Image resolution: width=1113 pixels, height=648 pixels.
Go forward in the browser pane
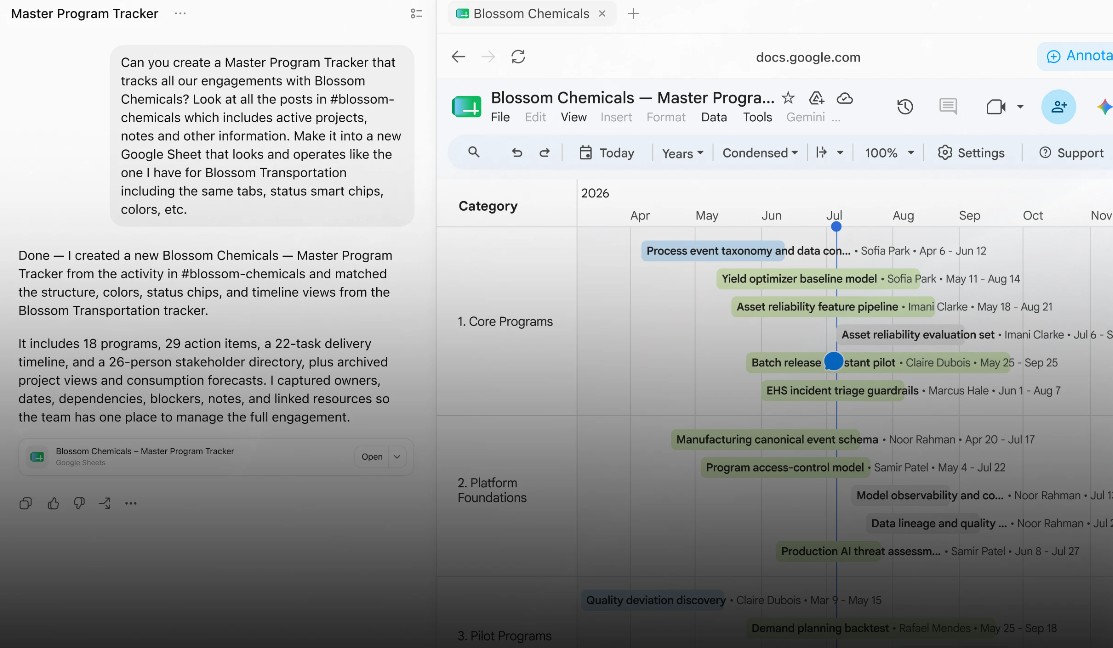488,57
